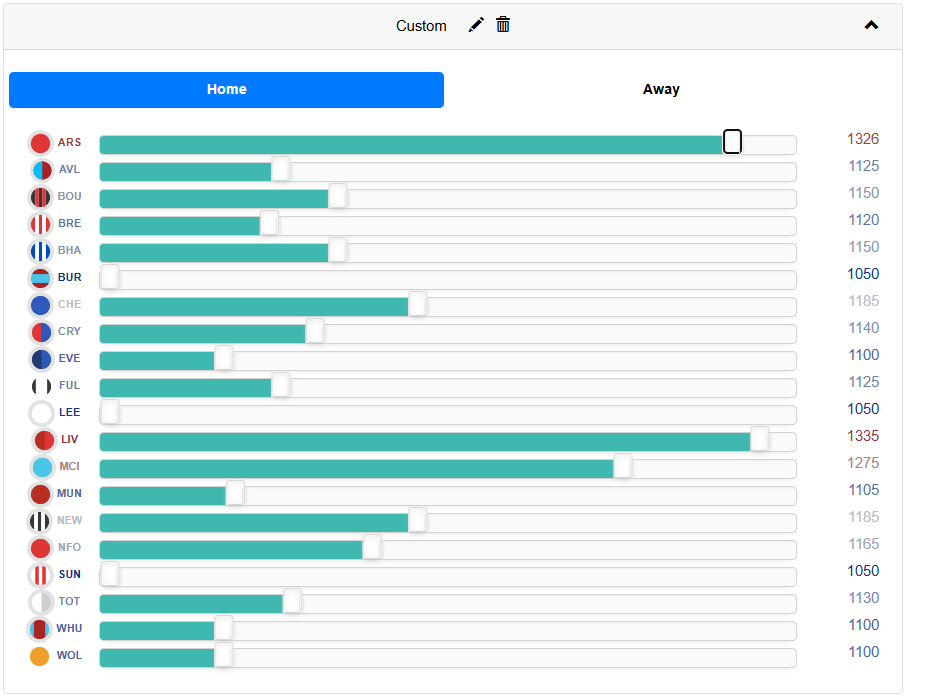Click the BOU team badge icon
The height and width of the screenshot is (699, 927).
40,197
